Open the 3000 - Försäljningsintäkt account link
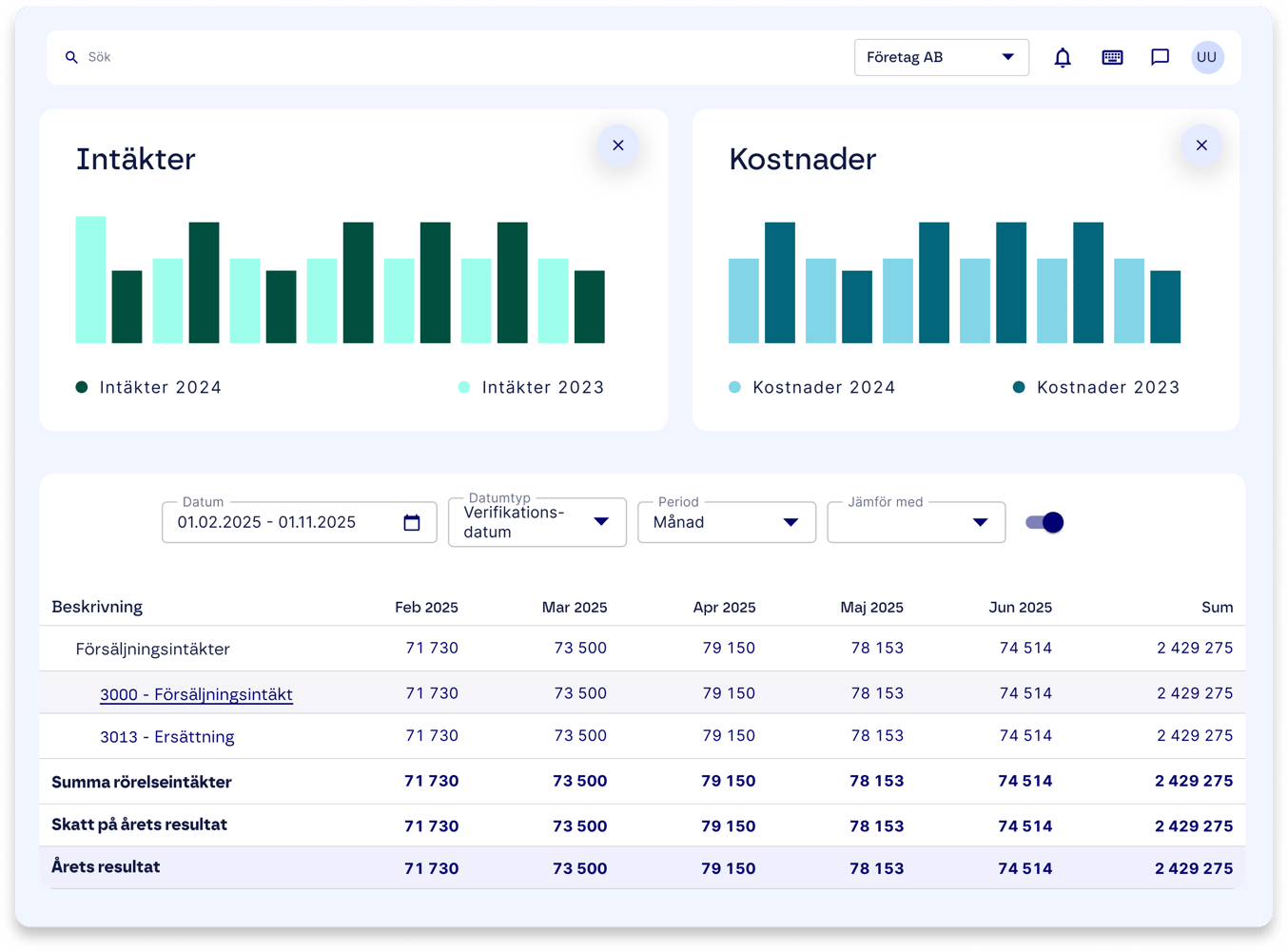The width and height of the screenshot is (1288, 951). (196, 694)
